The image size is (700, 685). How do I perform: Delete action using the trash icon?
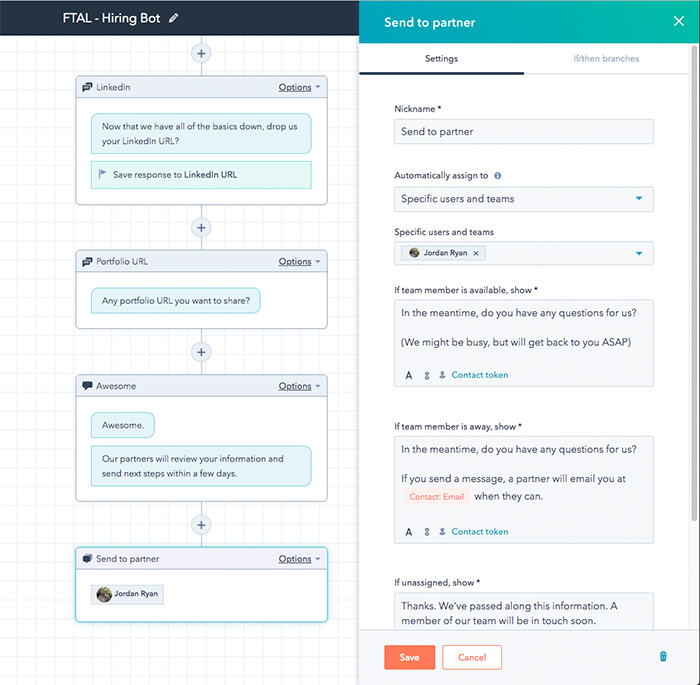pyautogui.click(x=663, y=656)
